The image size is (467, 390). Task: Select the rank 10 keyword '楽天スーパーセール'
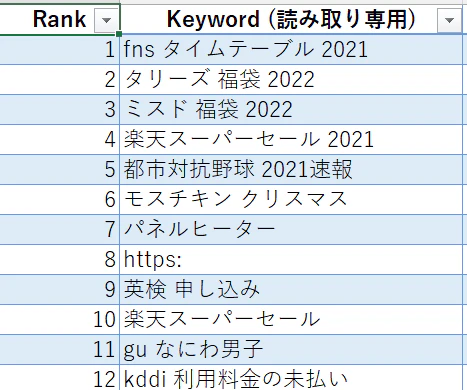(x=291, y=319)
